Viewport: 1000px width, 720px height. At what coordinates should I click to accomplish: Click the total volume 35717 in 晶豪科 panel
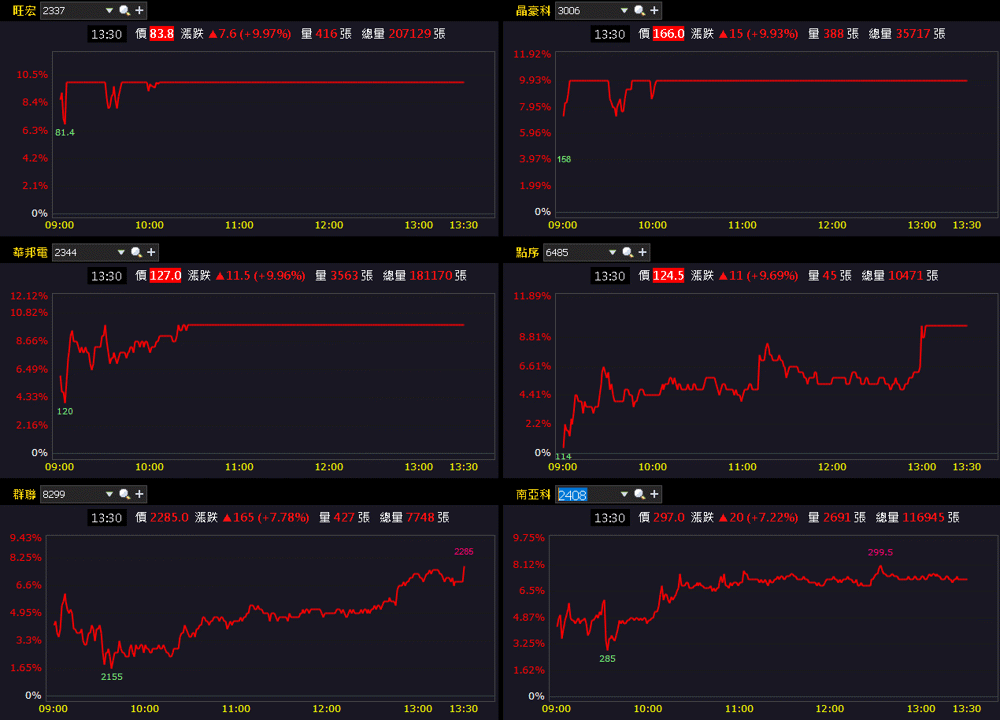(x=914, y=34)
